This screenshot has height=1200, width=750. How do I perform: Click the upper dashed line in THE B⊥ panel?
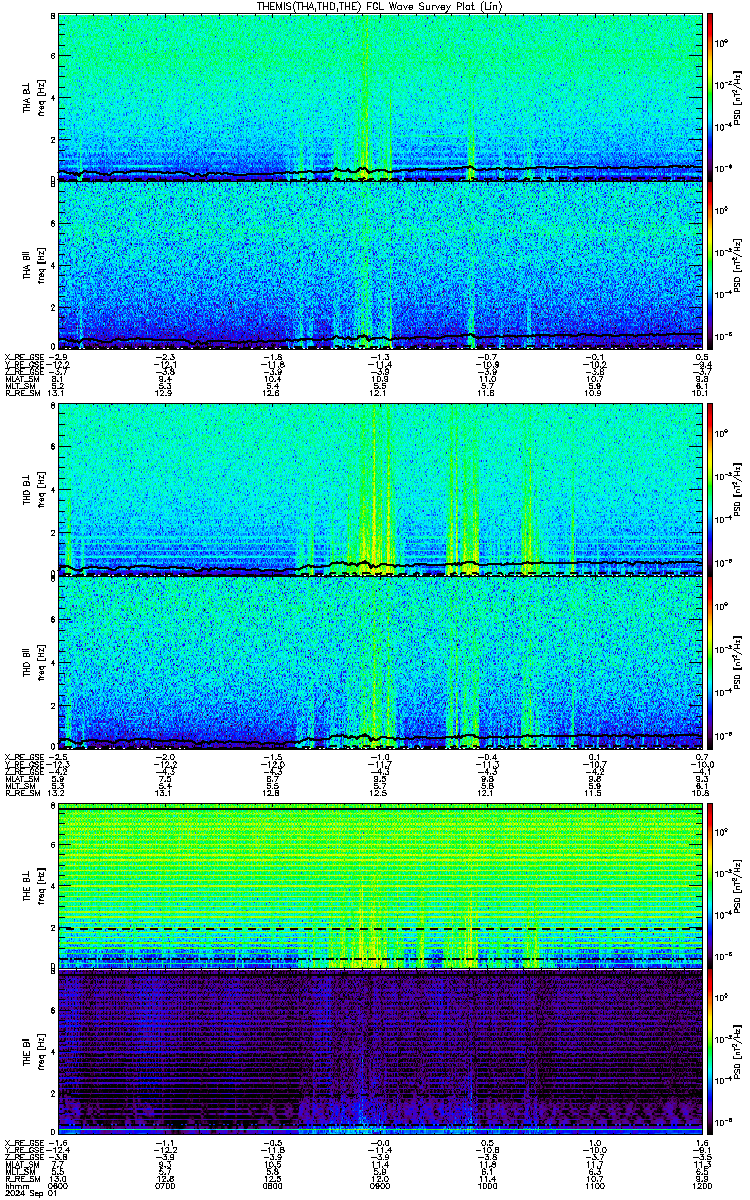click(380, 928)
